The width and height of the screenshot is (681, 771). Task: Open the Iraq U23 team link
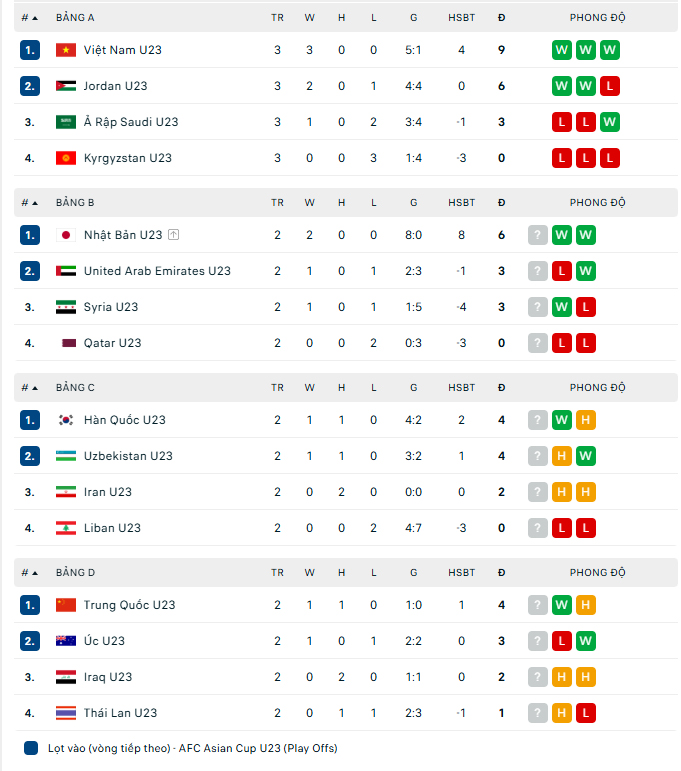(x=108, y=677)
